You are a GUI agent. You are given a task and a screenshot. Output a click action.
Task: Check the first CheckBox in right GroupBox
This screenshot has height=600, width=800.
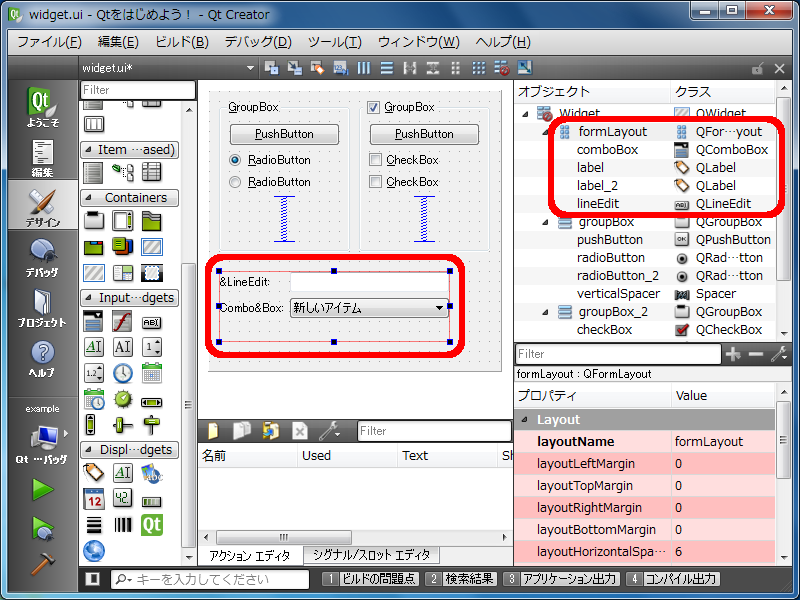pyautogui.click(x=376, y=160)
